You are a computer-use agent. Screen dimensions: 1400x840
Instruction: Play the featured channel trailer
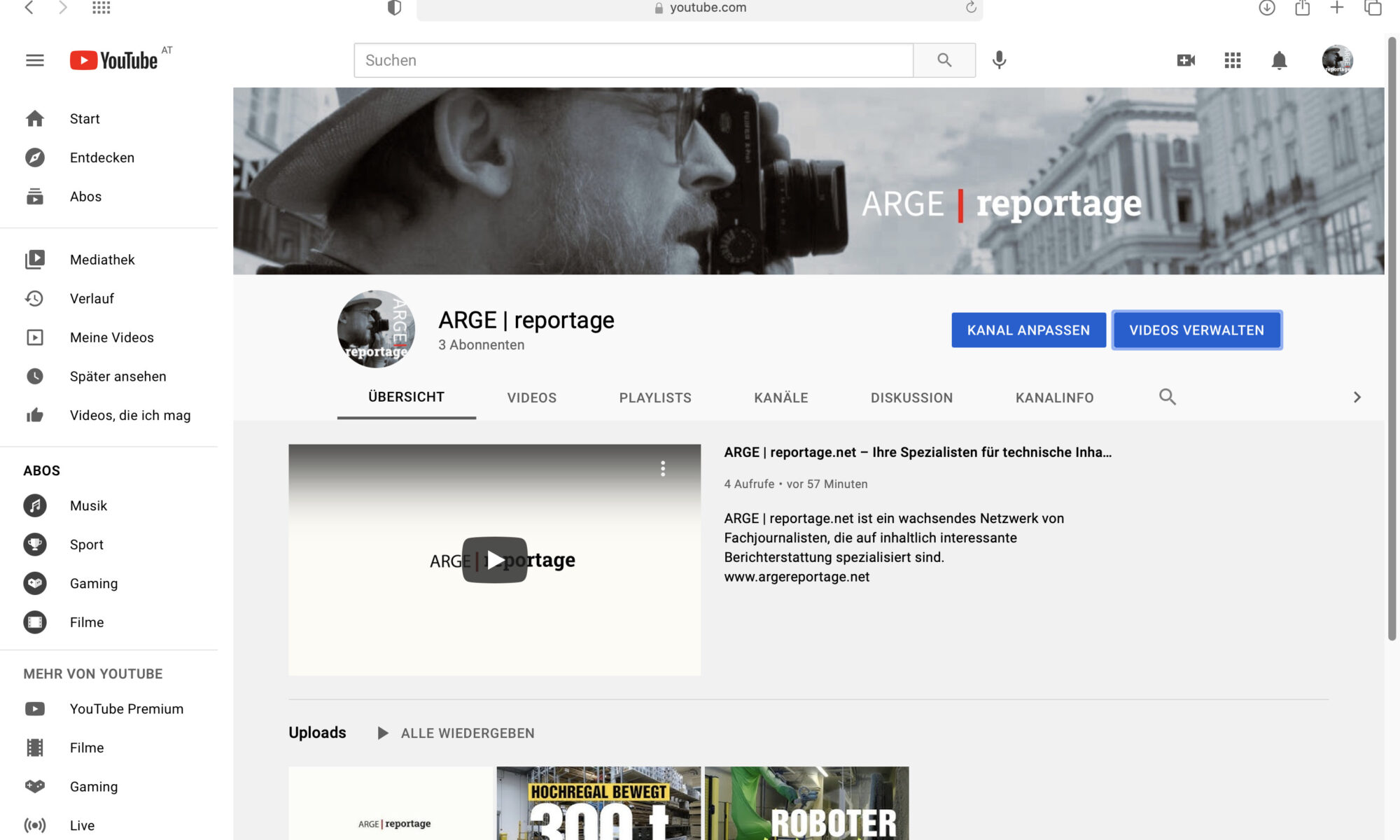(494, 560)
